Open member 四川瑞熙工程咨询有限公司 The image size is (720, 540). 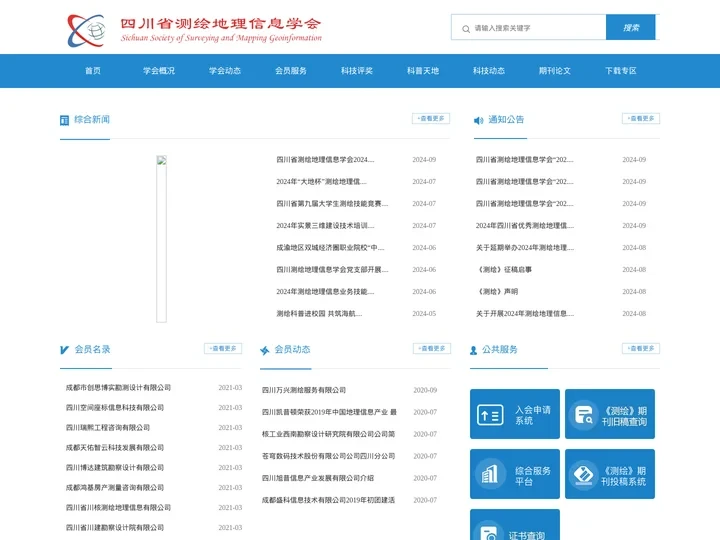coord(108,428)
